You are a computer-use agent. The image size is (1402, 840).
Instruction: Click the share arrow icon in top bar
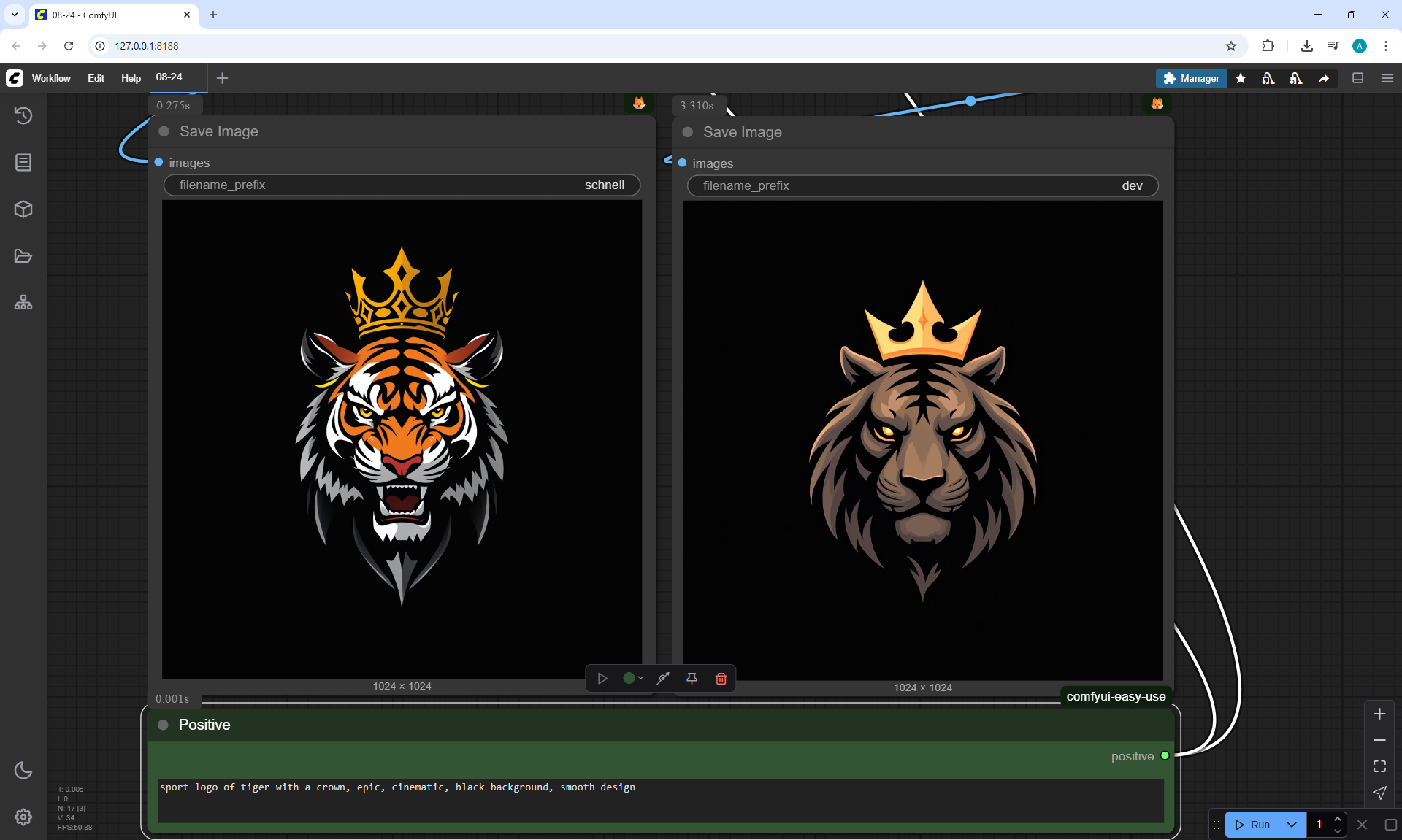pos(1324,78)
